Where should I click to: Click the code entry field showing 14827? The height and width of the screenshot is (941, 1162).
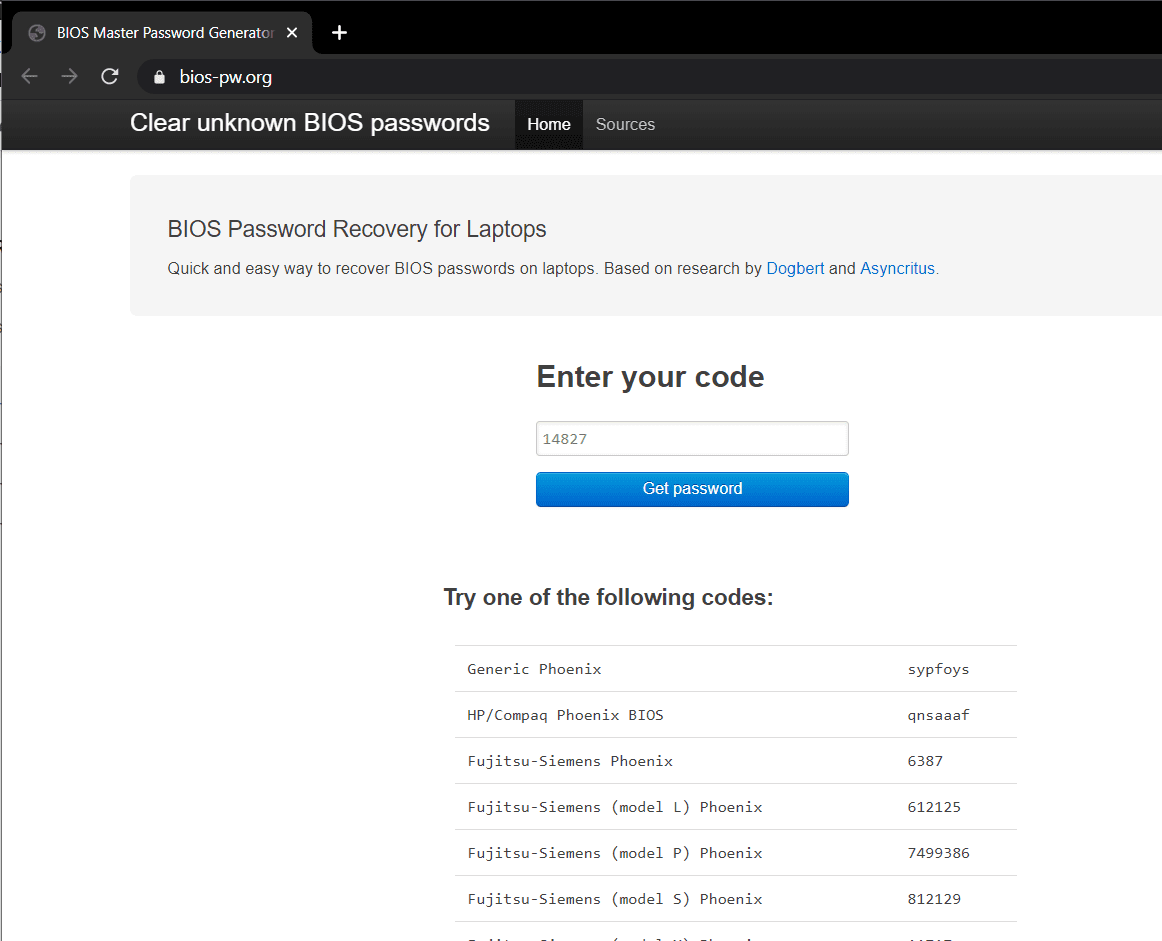tap(692, 439)
